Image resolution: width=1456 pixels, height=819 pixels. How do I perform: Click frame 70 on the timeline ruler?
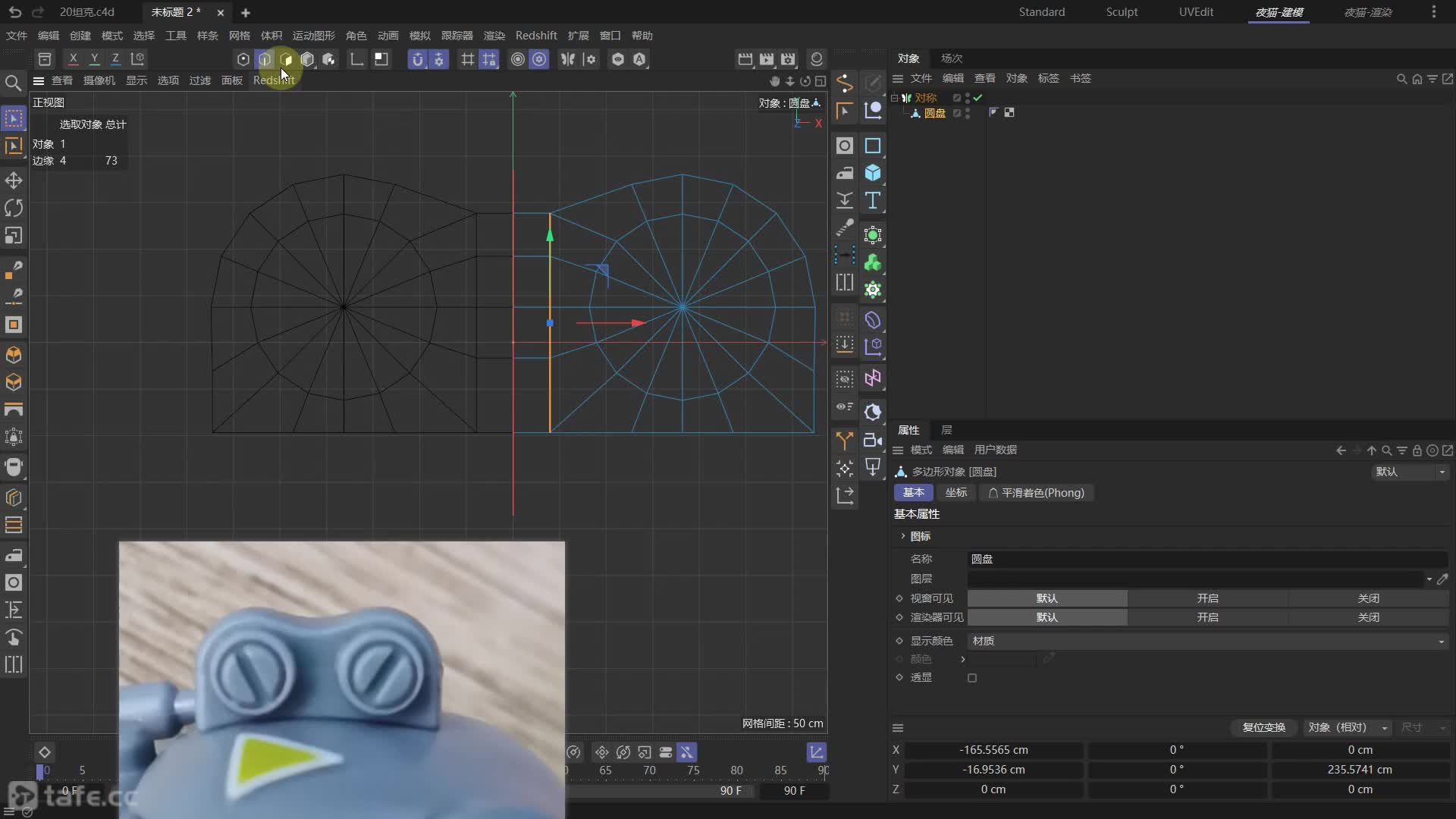pyautogui.click(x=649, y=770)
